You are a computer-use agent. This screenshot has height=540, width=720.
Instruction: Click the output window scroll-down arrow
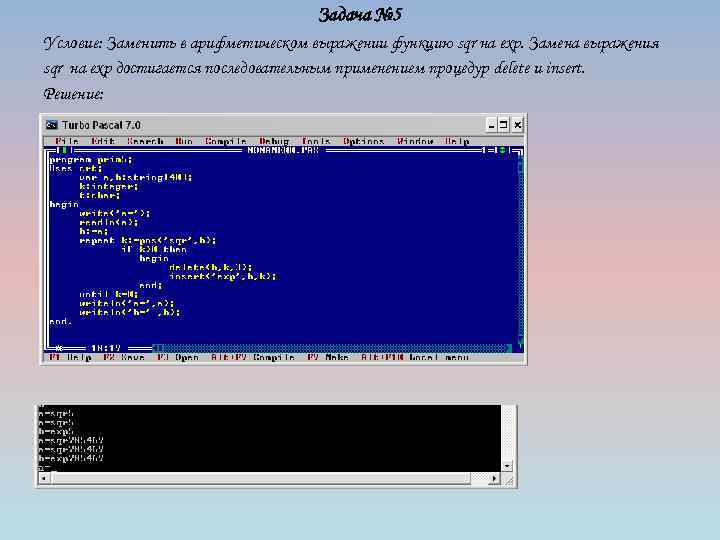coord(507,467)
